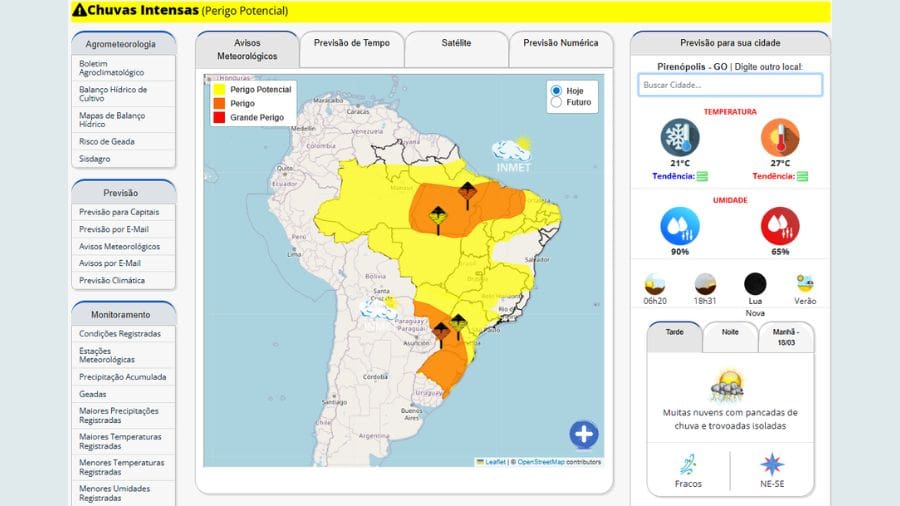Open the Avisos Meteorológicos tab
The width and height of the screenshot is (900, 506).
247,49
